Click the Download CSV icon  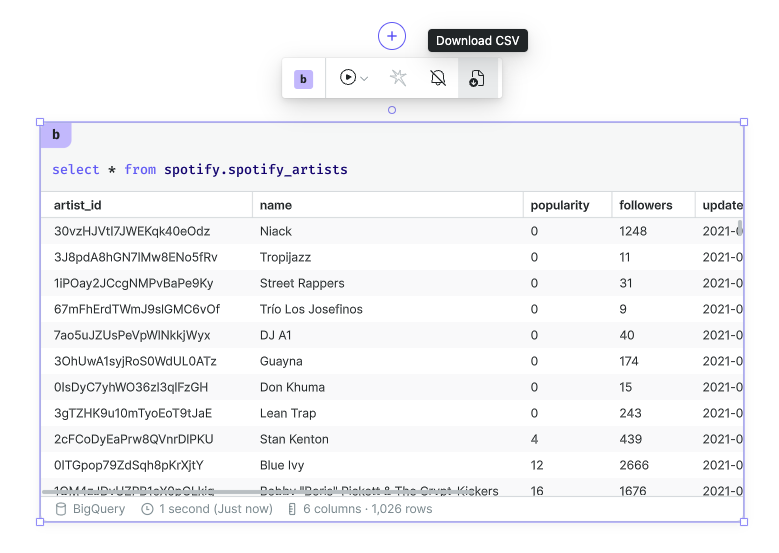477,78
